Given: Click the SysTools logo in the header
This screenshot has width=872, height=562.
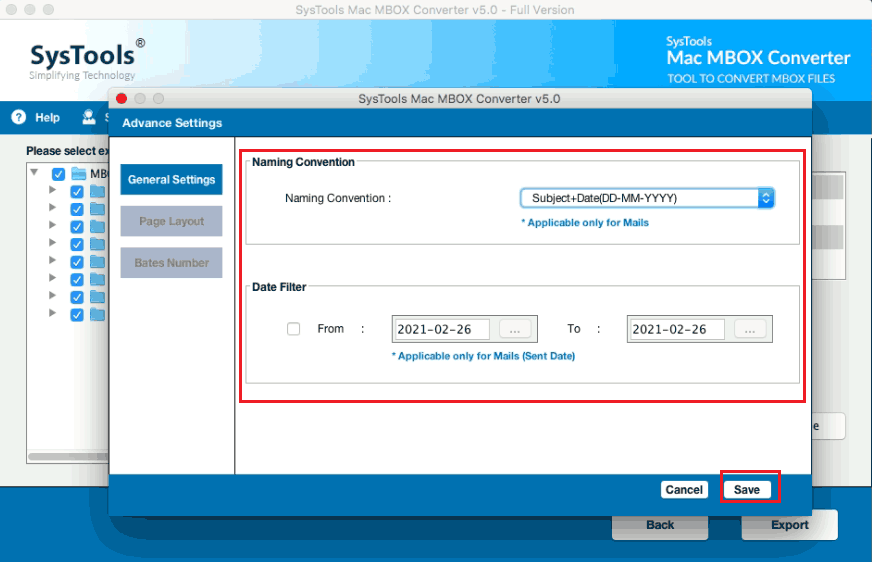Looking at the screenshot, I should click(x=87, y=59).
